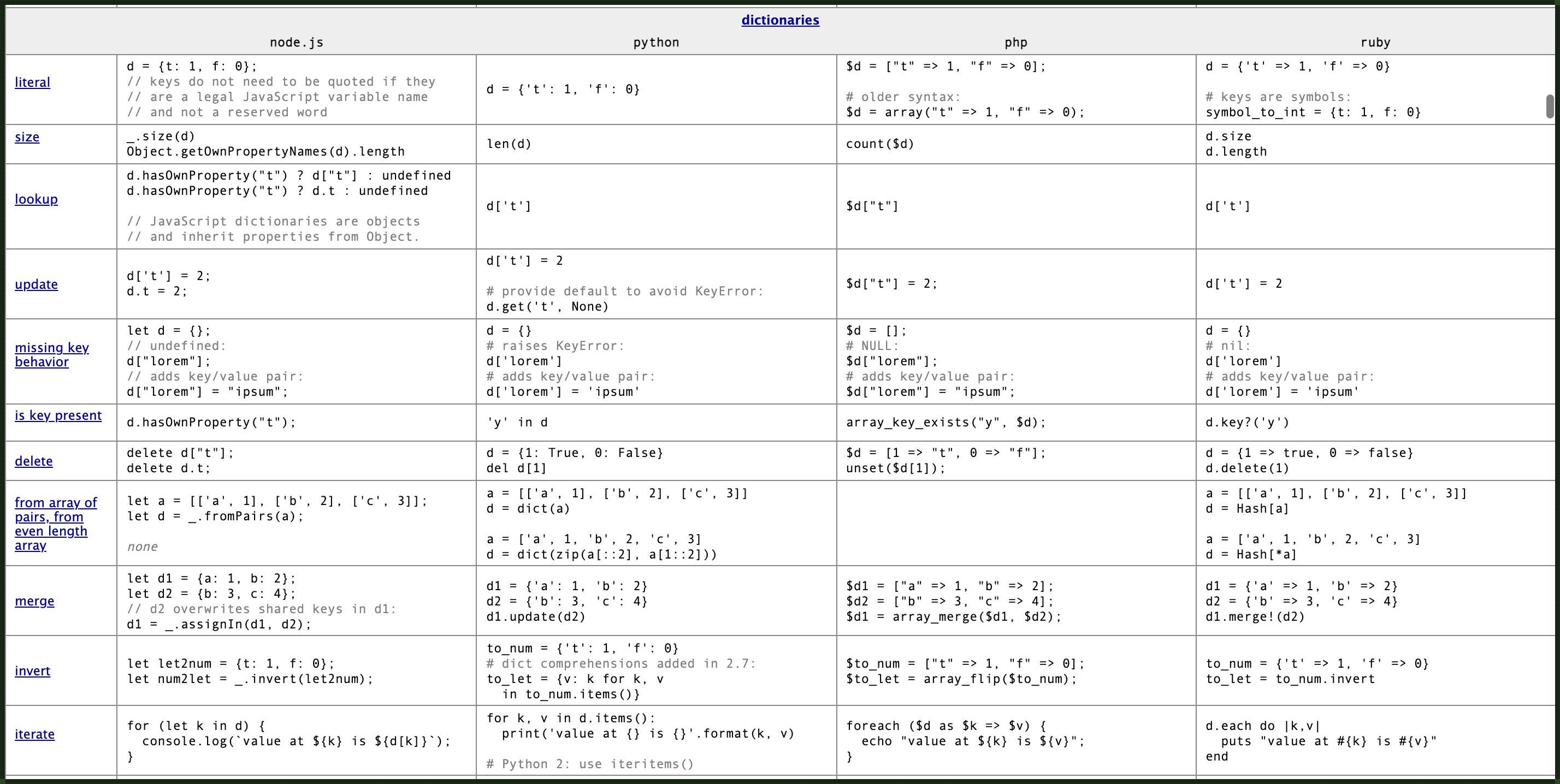Click node.js text delete d.t;
The height and width of the screenshot is (784, 1560).
pyautogui.click(x=169, y=468)
